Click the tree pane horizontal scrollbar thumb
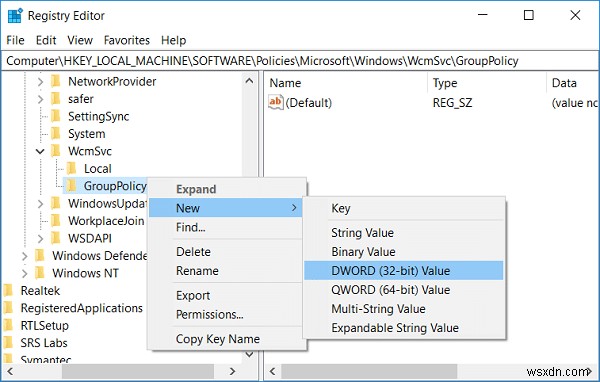The width and height of the screenshot is (600, 382). click(138, 371)
